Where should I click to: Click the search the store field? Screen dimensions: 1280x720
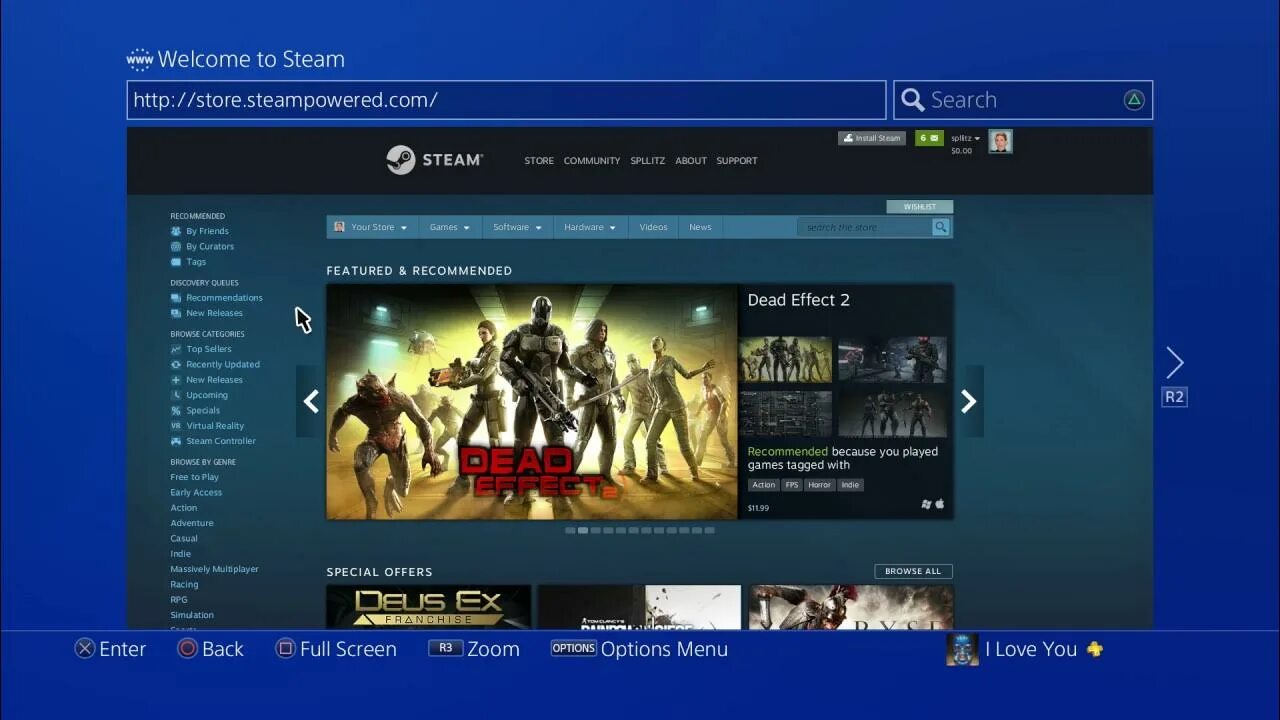865,227
